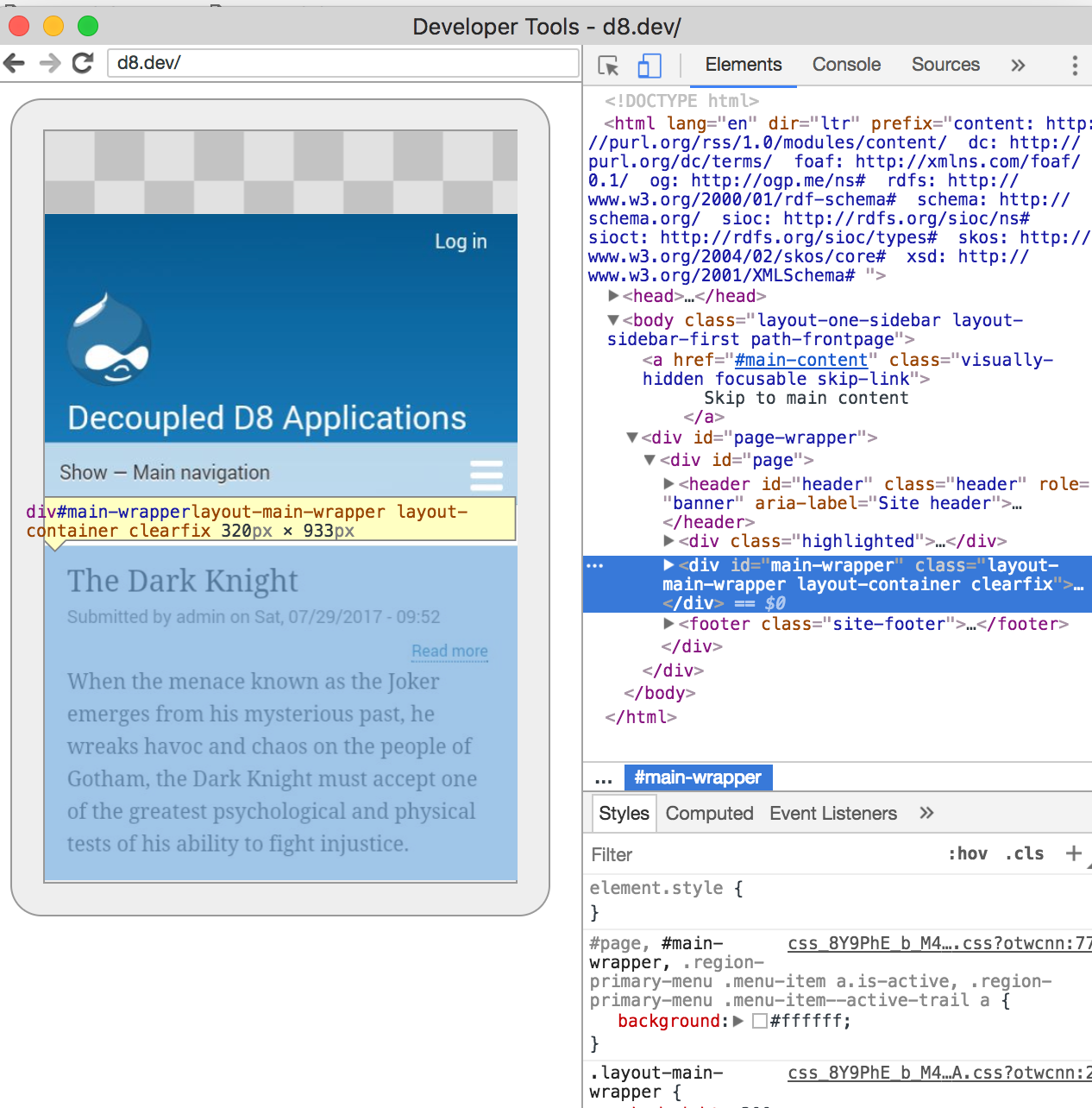The image size is (1092, 1108).
Task: Click the d8.dev/ address bar
Action: click(343, 63)
